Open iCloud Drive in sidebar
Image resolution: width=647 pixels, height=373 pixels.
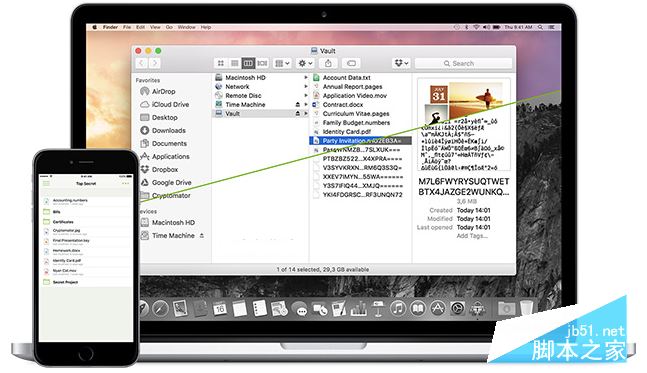[x=165, y=104]
